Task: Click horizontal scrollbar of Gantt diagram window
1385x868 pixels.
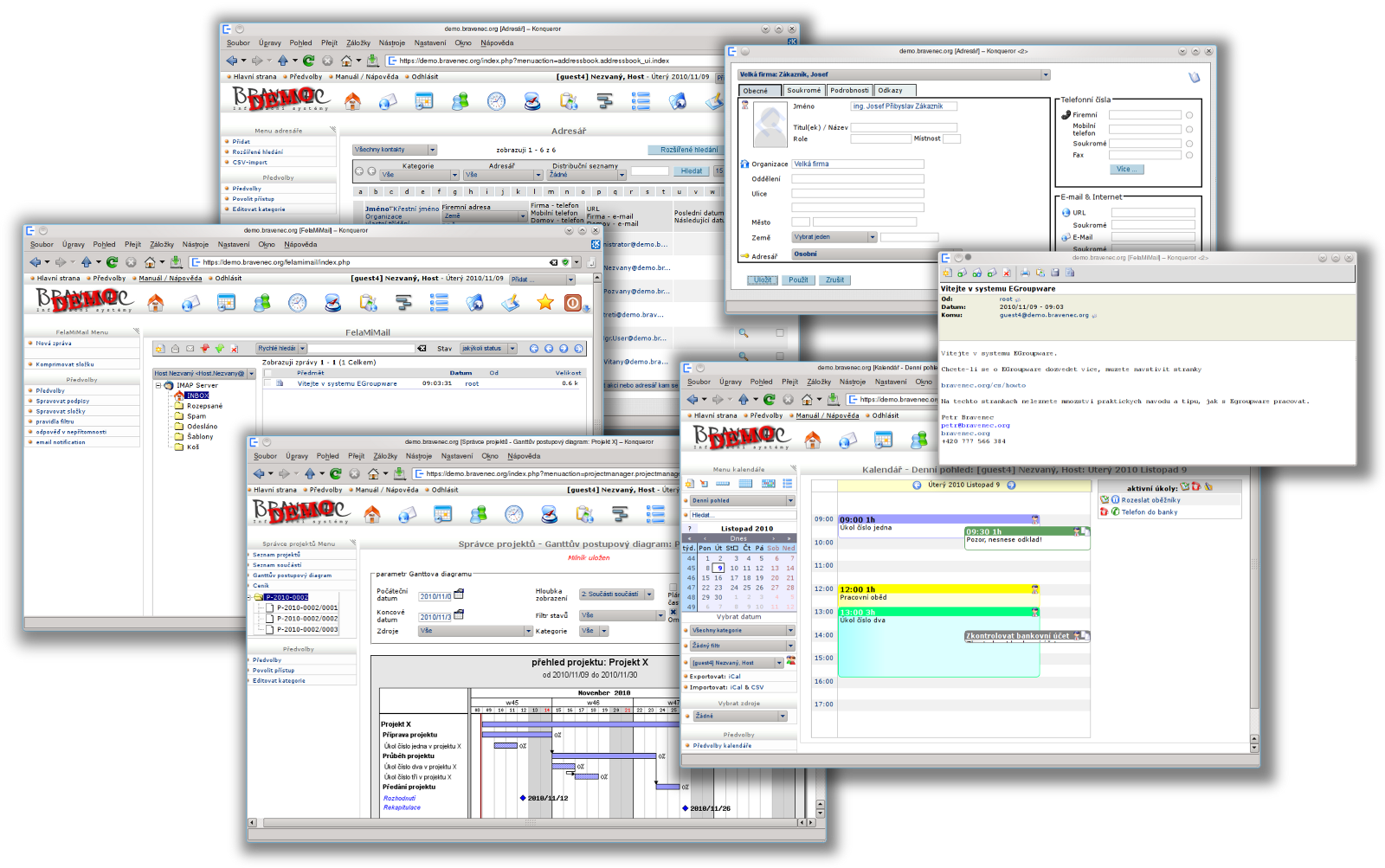Action: pos(531,823)
